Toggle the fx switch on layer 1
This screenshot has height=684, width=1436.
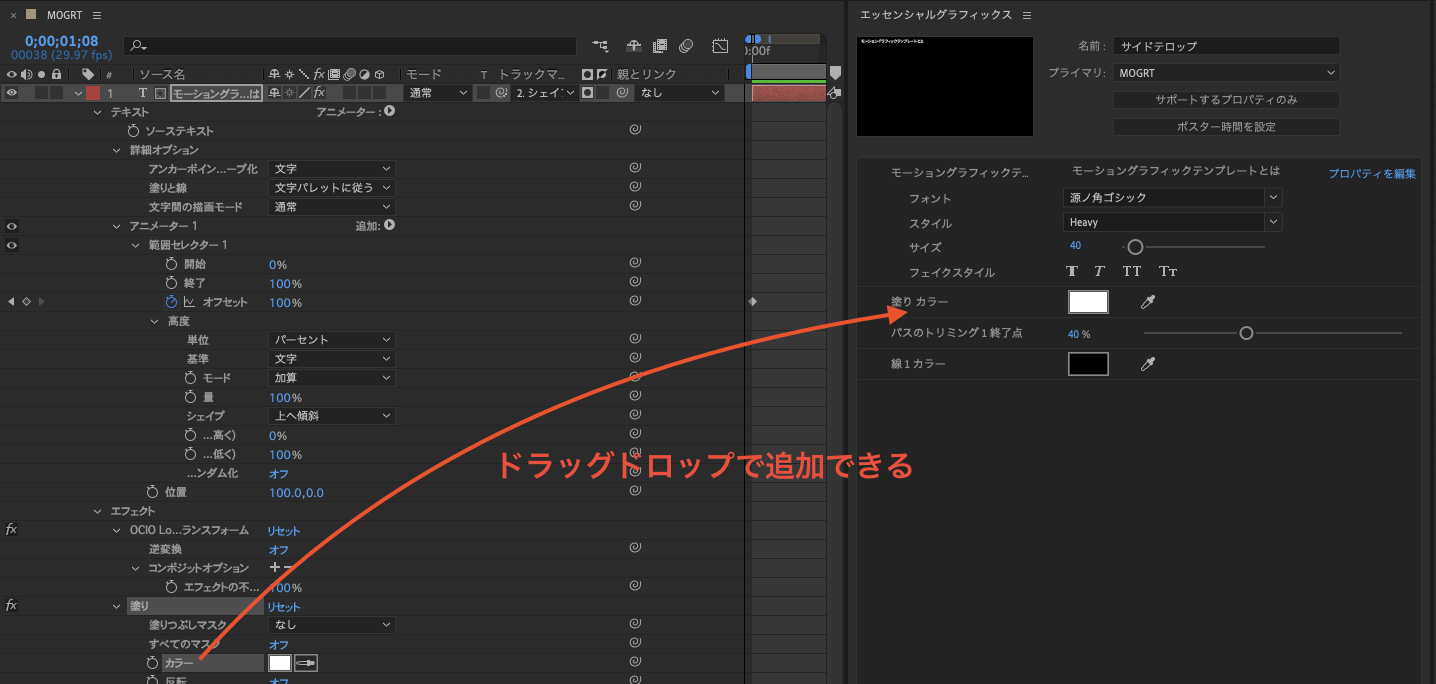(319, 92)
